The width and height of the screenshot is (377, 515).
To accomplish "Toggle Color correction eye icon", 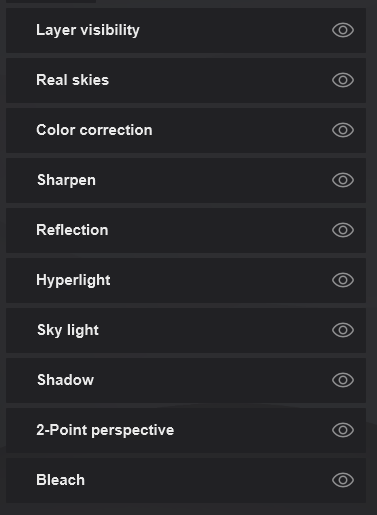I will [343, 130].
